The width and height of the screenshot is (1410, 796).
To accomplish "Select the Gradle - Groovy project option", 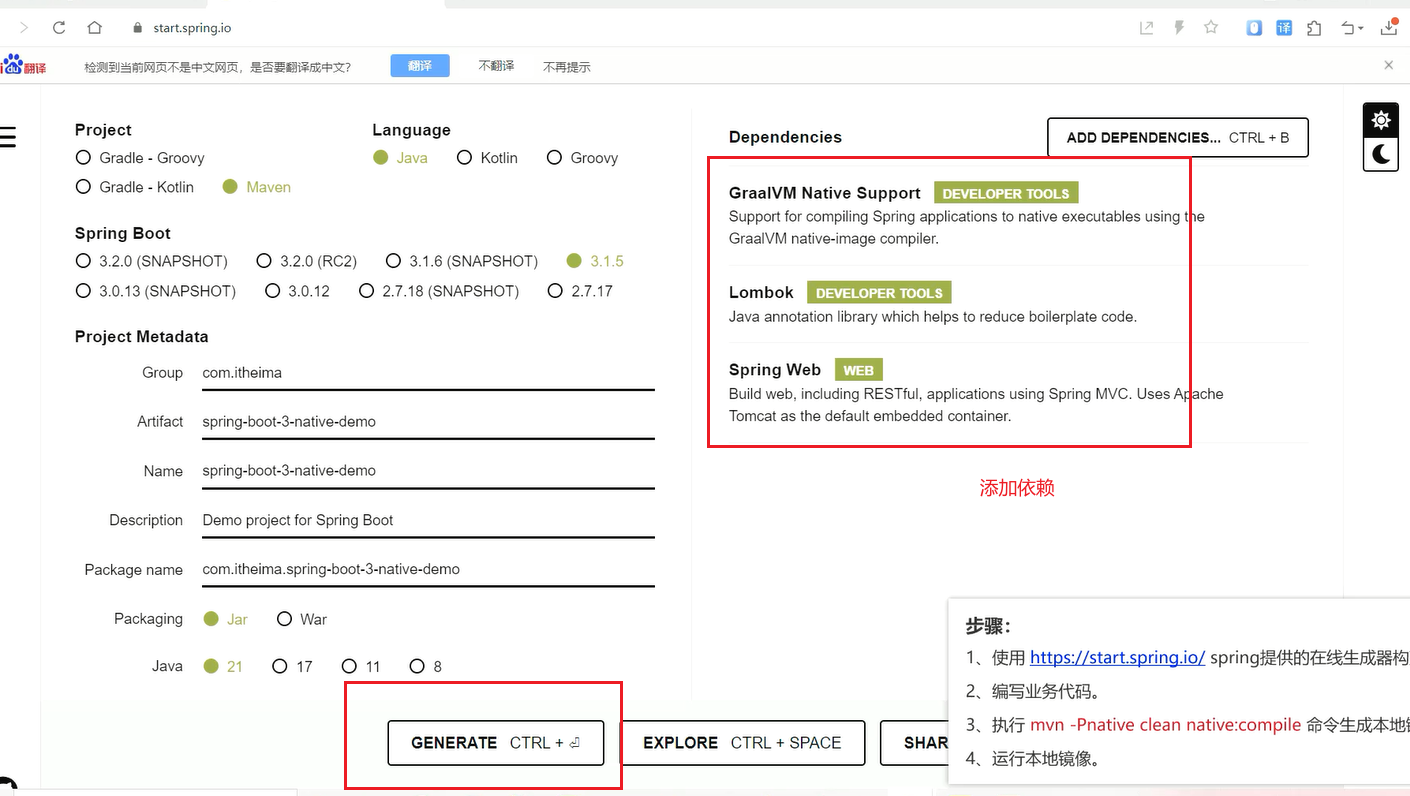I will click(84, 158).
